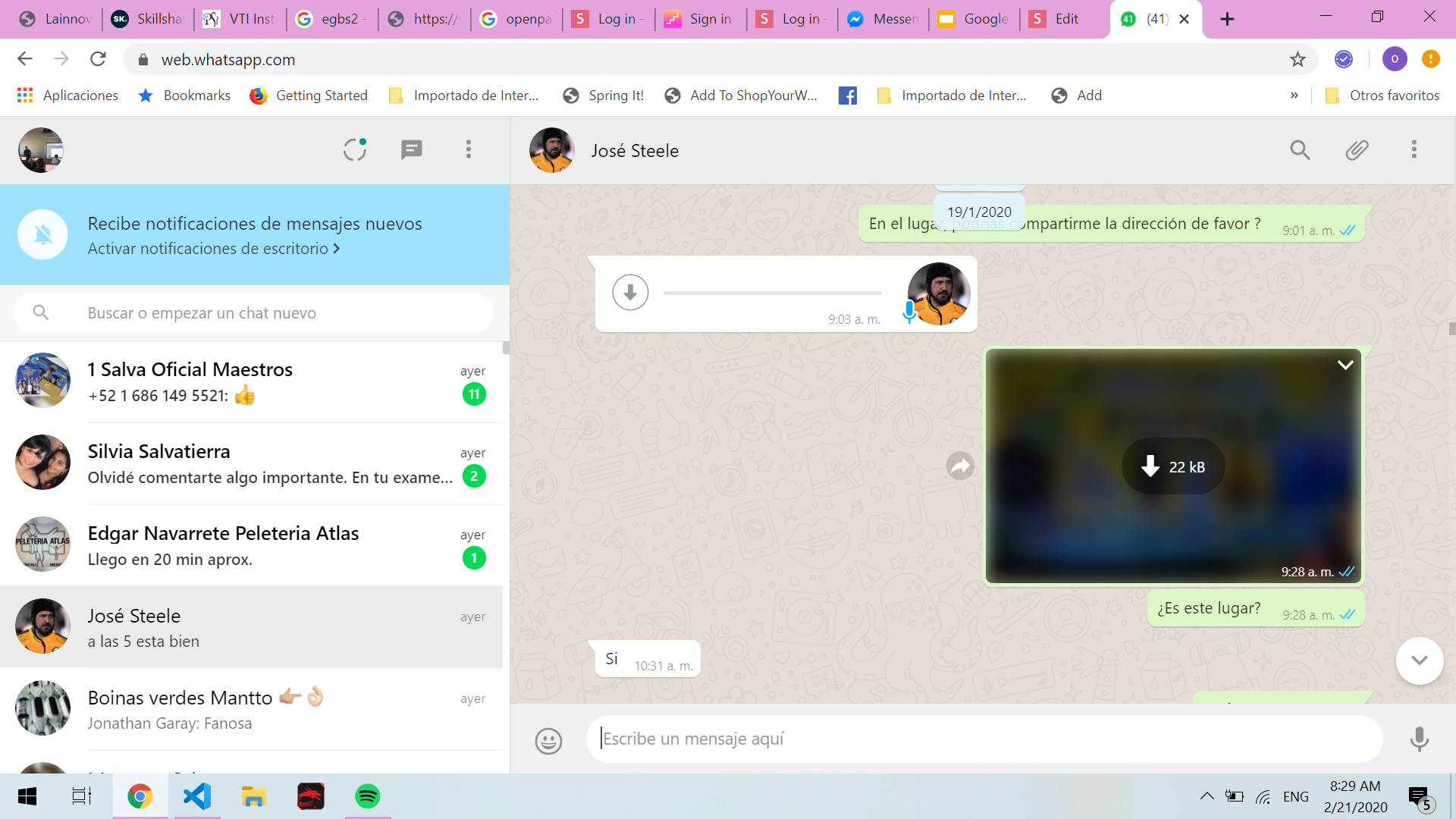Activate desktop notifications link

213,249
